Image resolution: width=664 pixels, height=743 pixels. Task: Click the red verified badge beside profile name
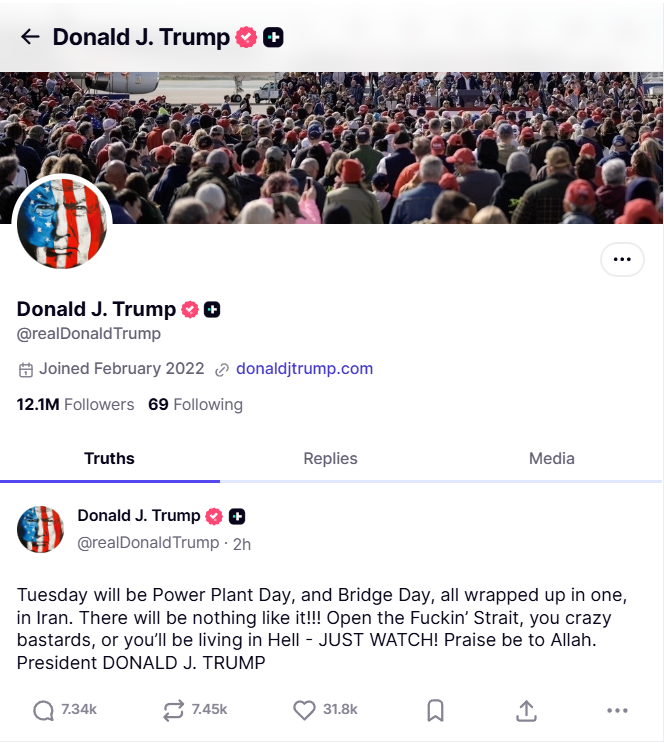[x=190, y=309]
